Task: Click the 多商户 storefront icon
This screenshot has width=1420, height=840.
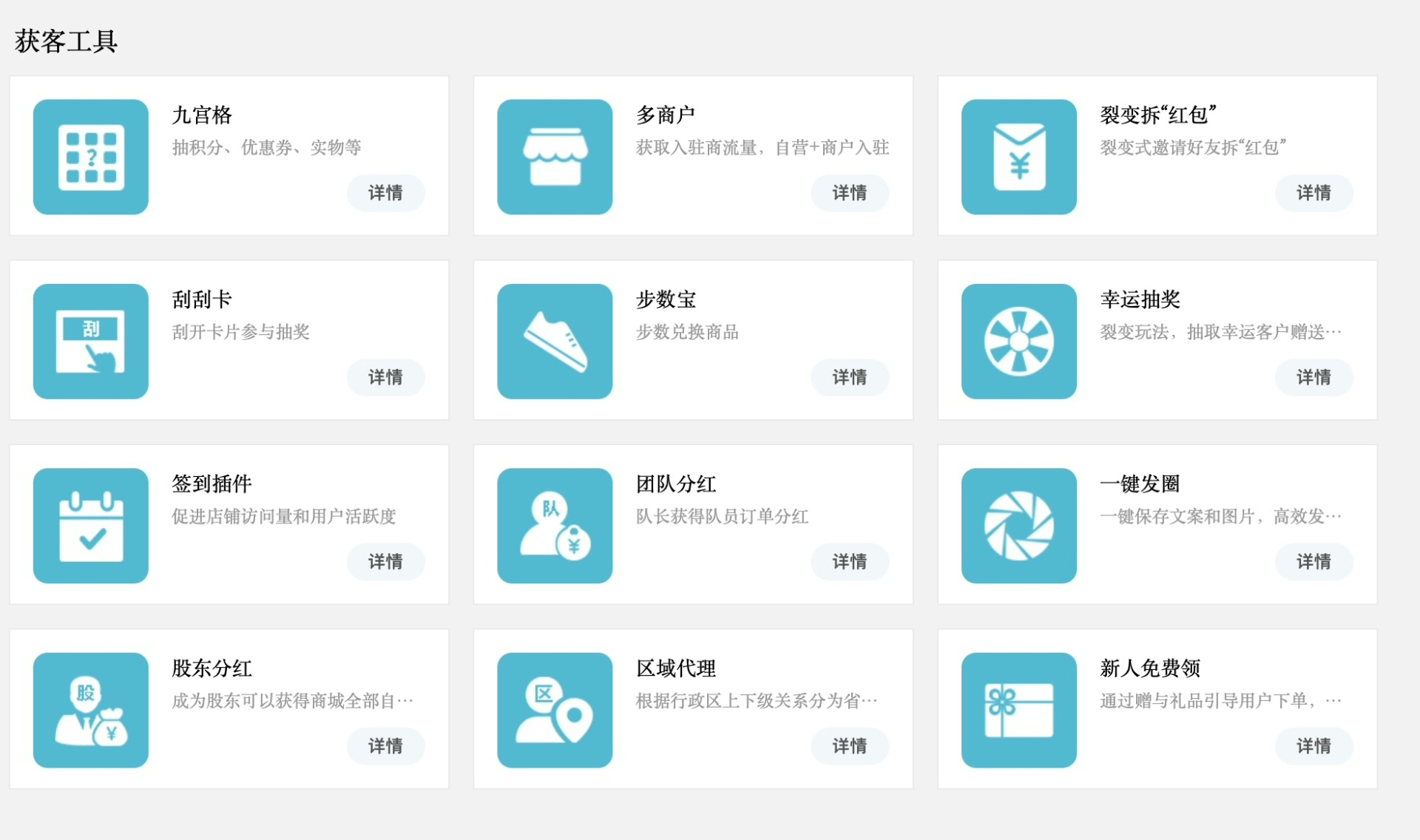Action: (555, 157)
